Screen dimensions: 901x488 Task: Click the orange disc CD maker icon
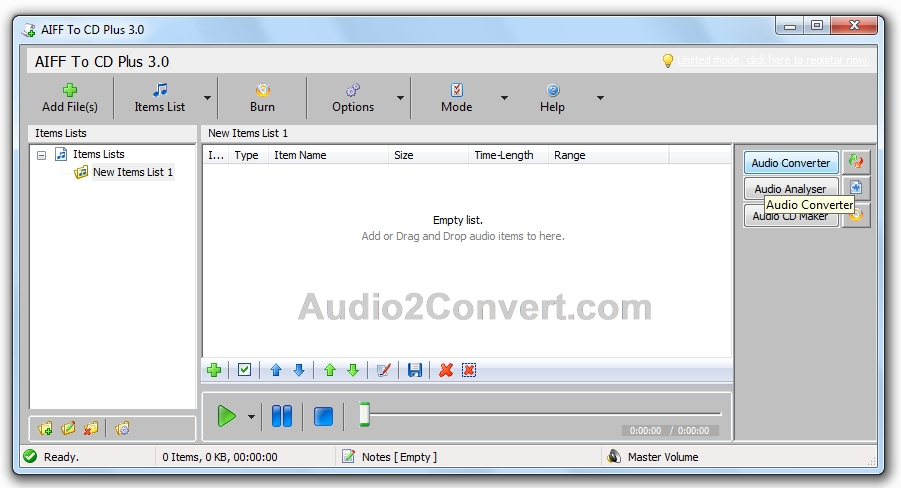[857, 216]
